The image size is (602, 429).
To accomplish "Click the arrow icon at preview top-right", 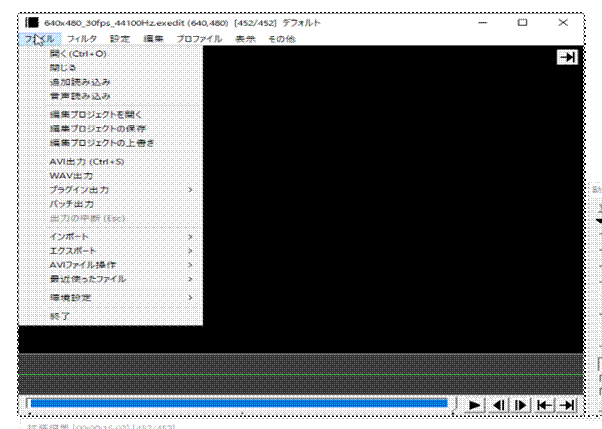I will tap(567, 58).
